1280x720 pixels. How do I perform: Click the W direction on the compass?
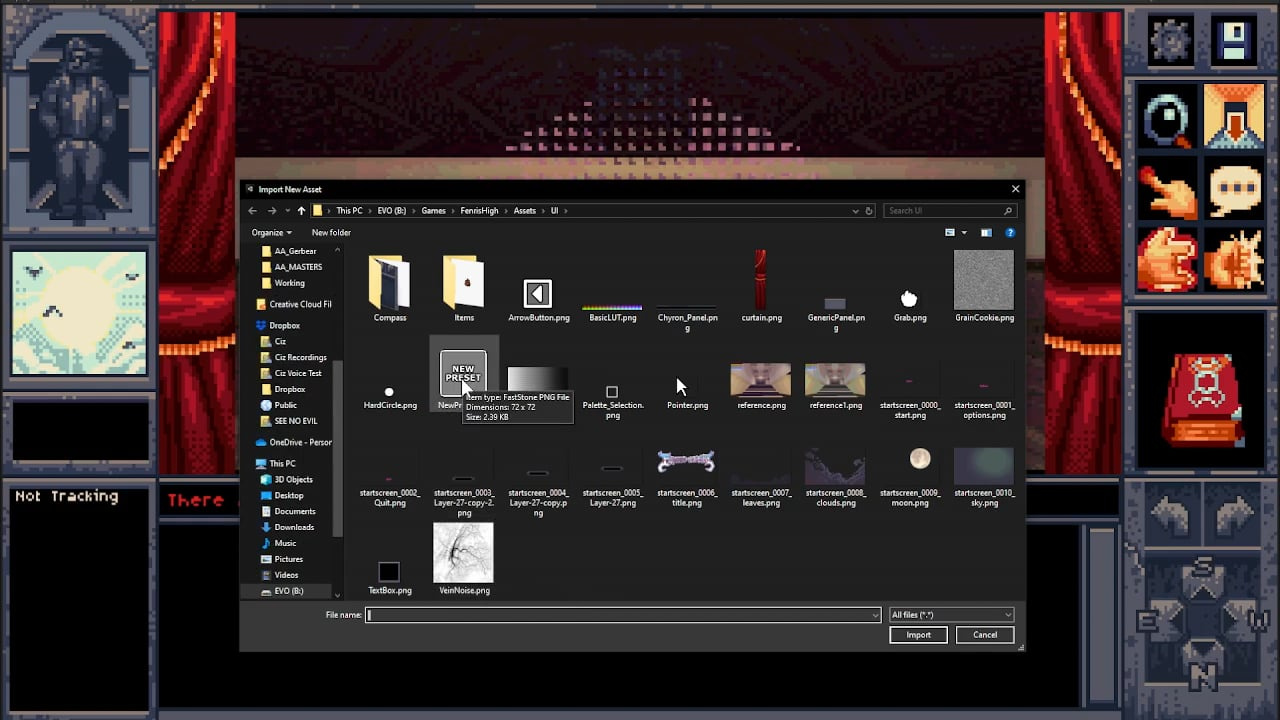[x=1253, y=623]
